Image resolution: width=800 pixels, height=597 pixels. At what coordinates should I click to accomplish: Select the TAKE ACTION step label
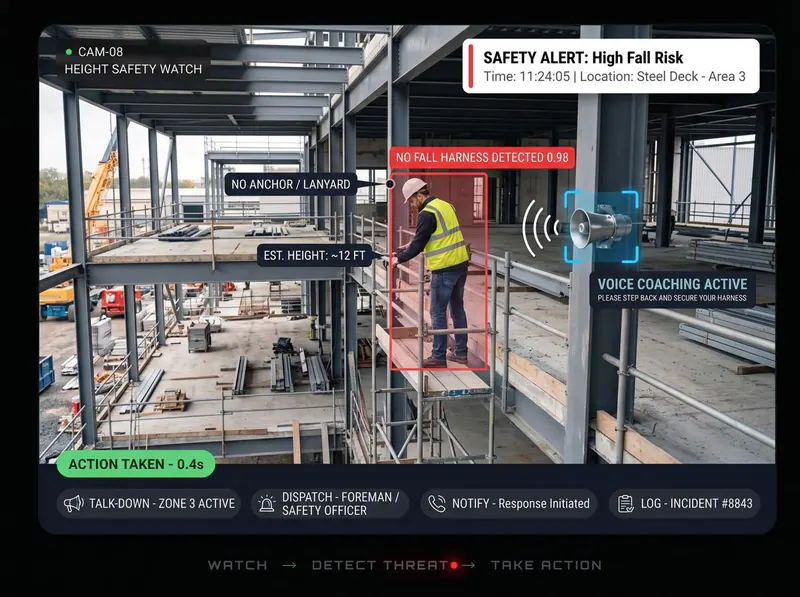(546, 565)
